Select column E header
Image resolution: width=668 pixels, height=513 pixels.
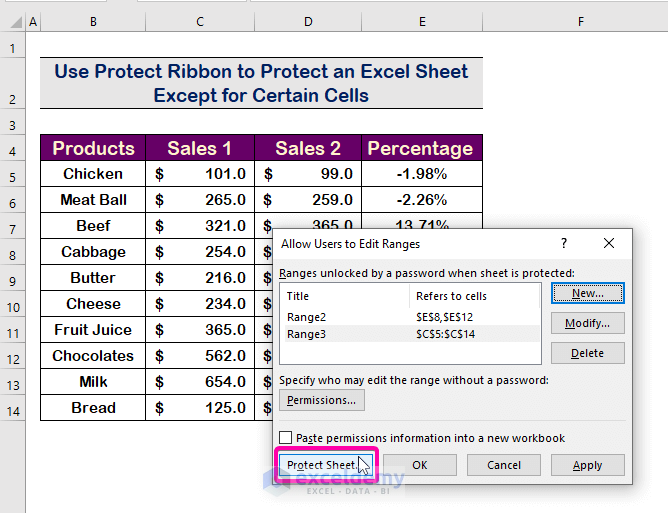click(x=422, y=21)
